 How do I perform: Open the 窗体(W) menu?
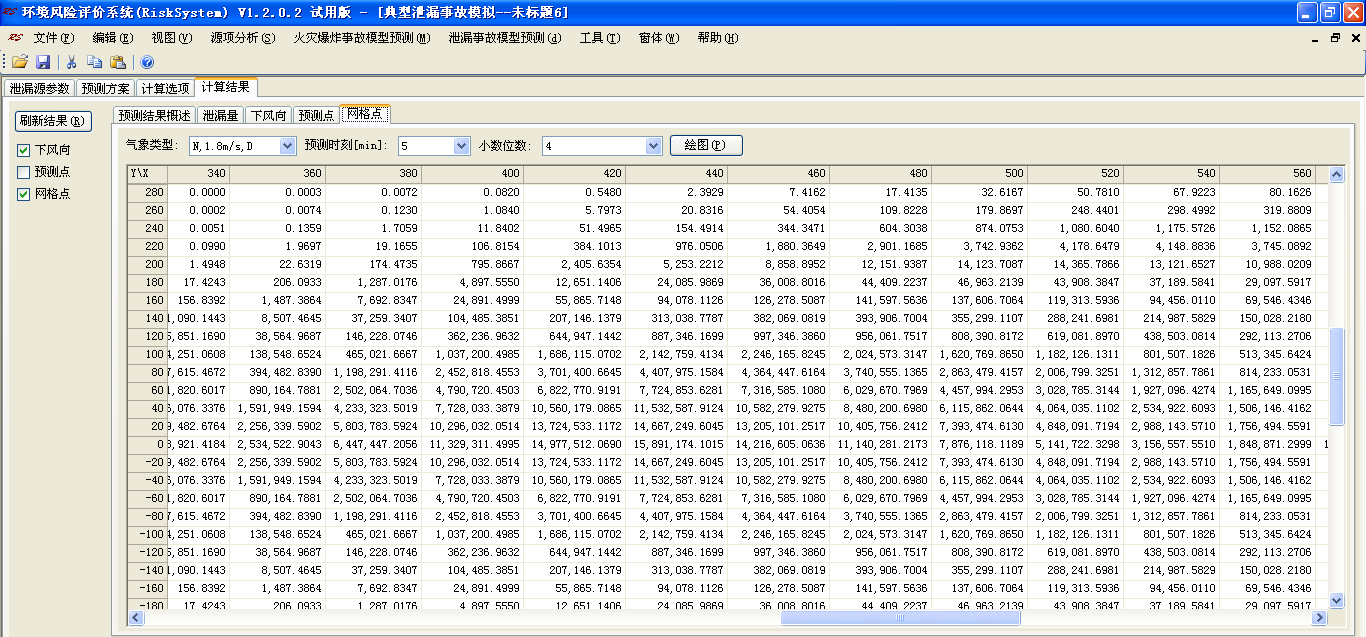659,38
